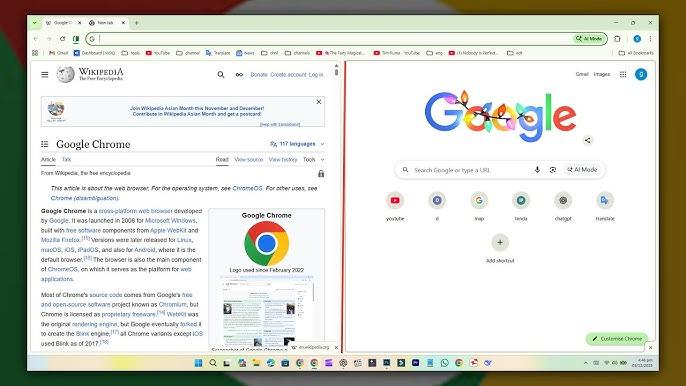The image size is (686, 386).
Task: Click the Create account link
Action: pyautogui.click(x=288, y=75)
